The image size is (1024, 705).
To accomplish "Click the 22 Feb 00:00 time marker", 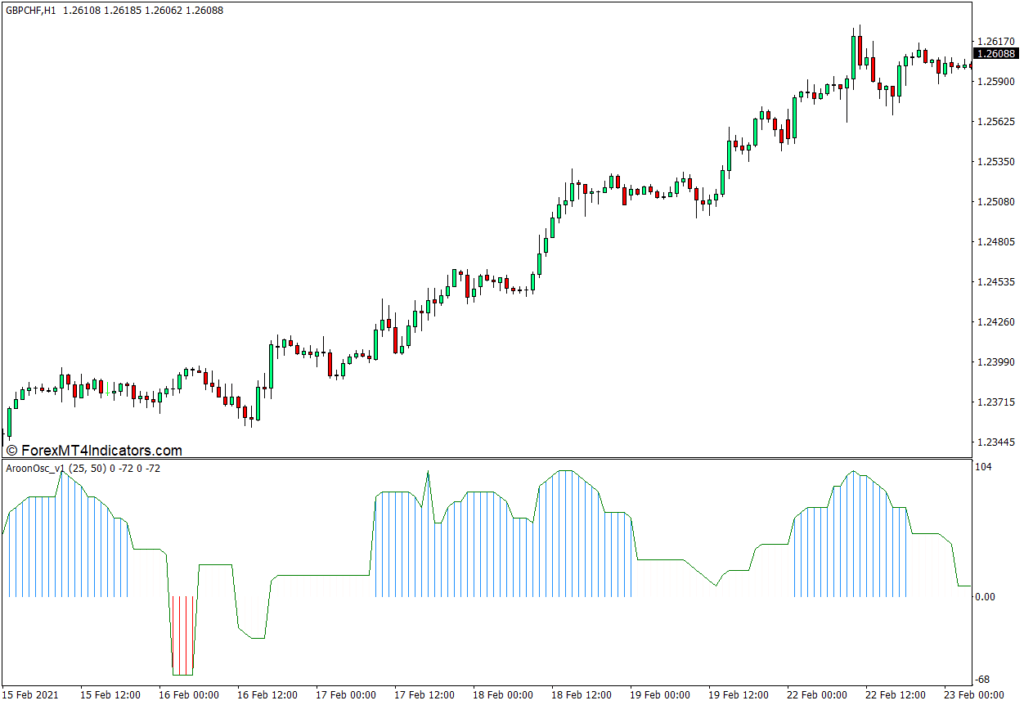I will point(818,695).
